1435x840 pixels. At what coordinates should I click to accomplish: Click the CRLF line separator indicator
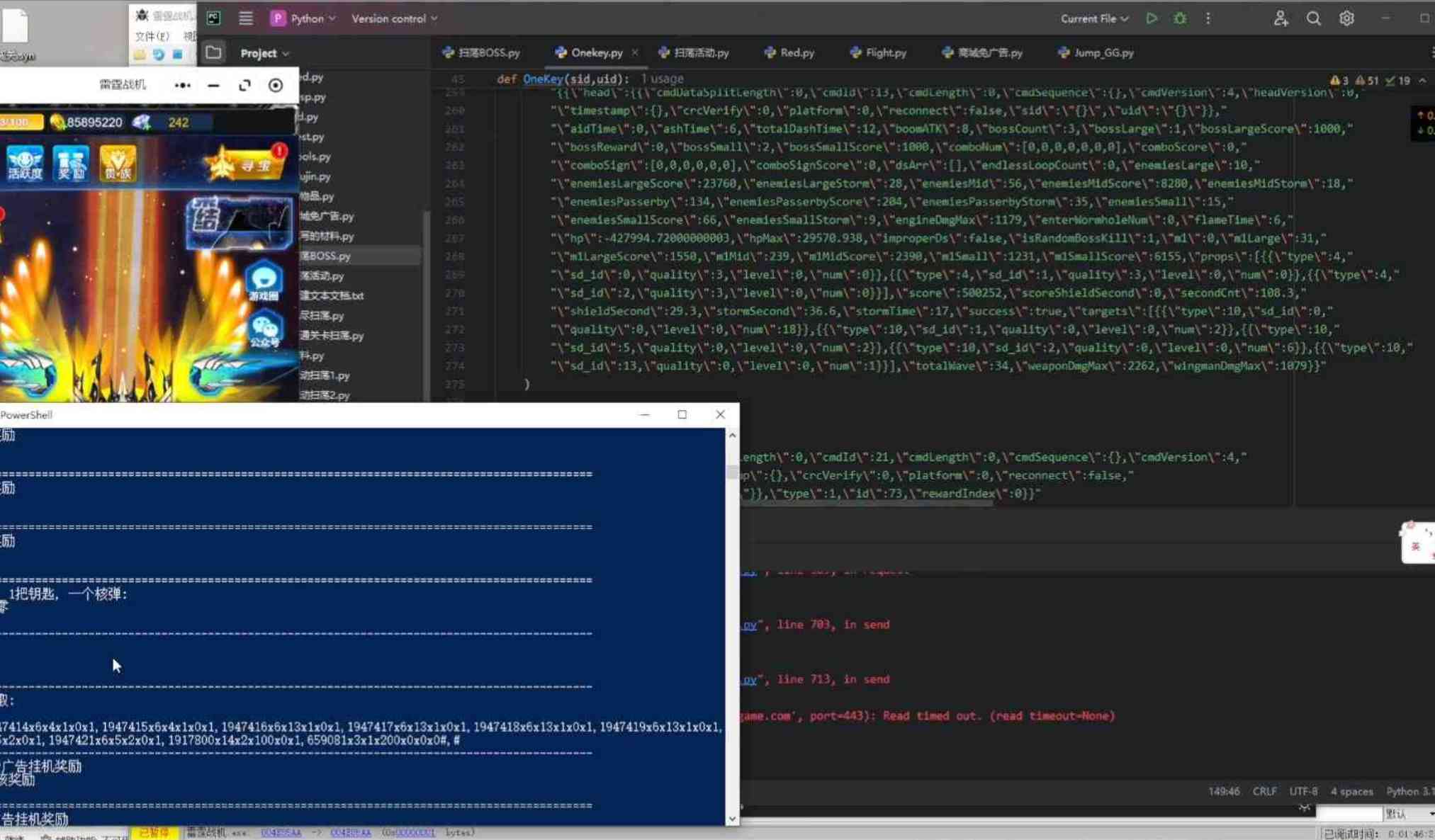[1264, 791]
